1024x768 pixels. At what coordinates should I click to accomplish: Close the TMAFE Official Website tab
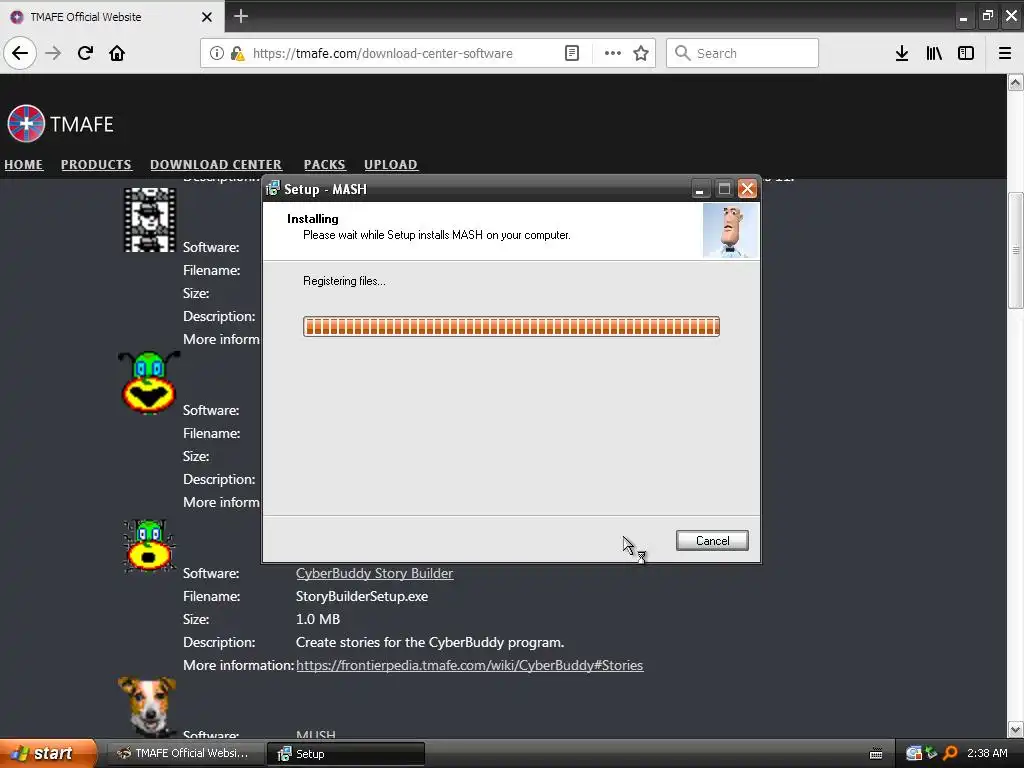click(206, 17)
